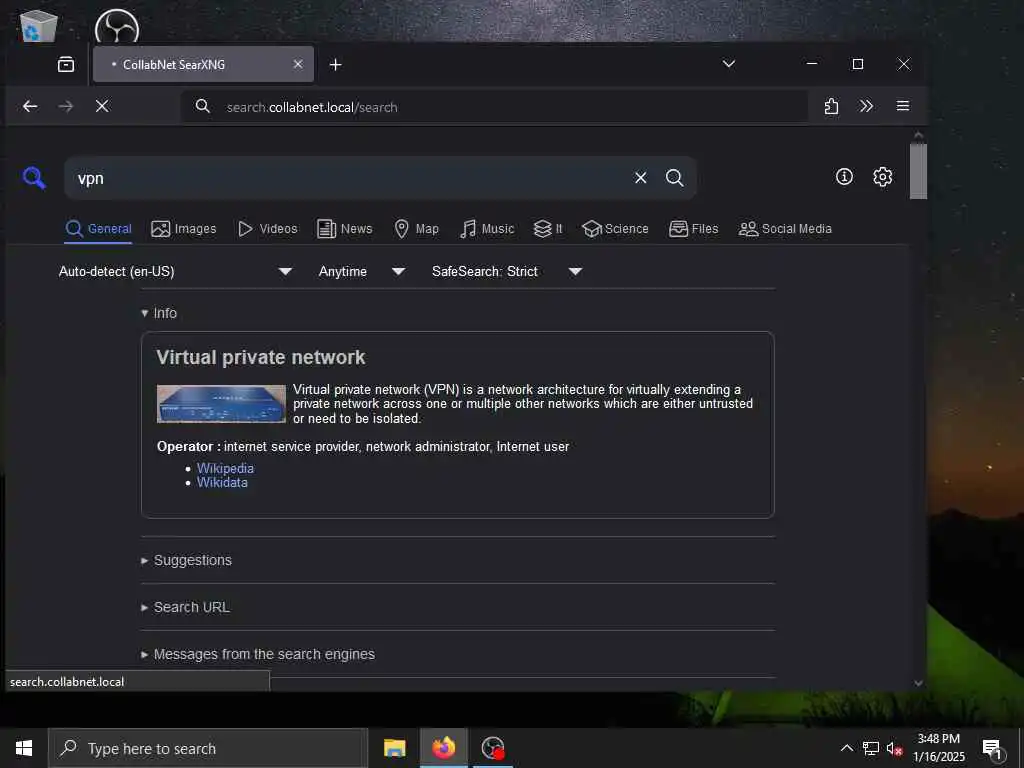This screenshot has height=768, width=1024.
Task: Open Auto-detect (en-US) language dropdown
Action: pyautogui.click(x=175, y=271)
